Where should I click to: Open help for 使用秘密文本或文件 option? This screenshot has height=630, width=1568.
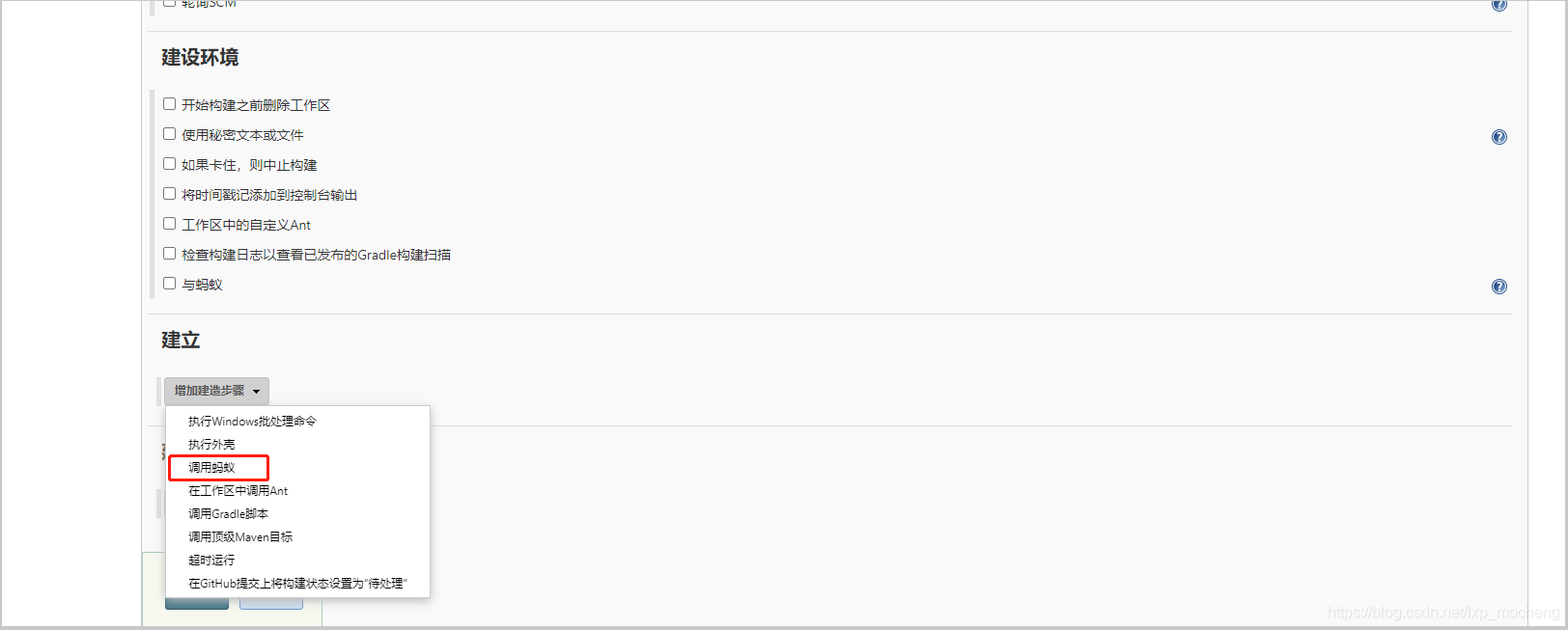[x=1498, y=137]
